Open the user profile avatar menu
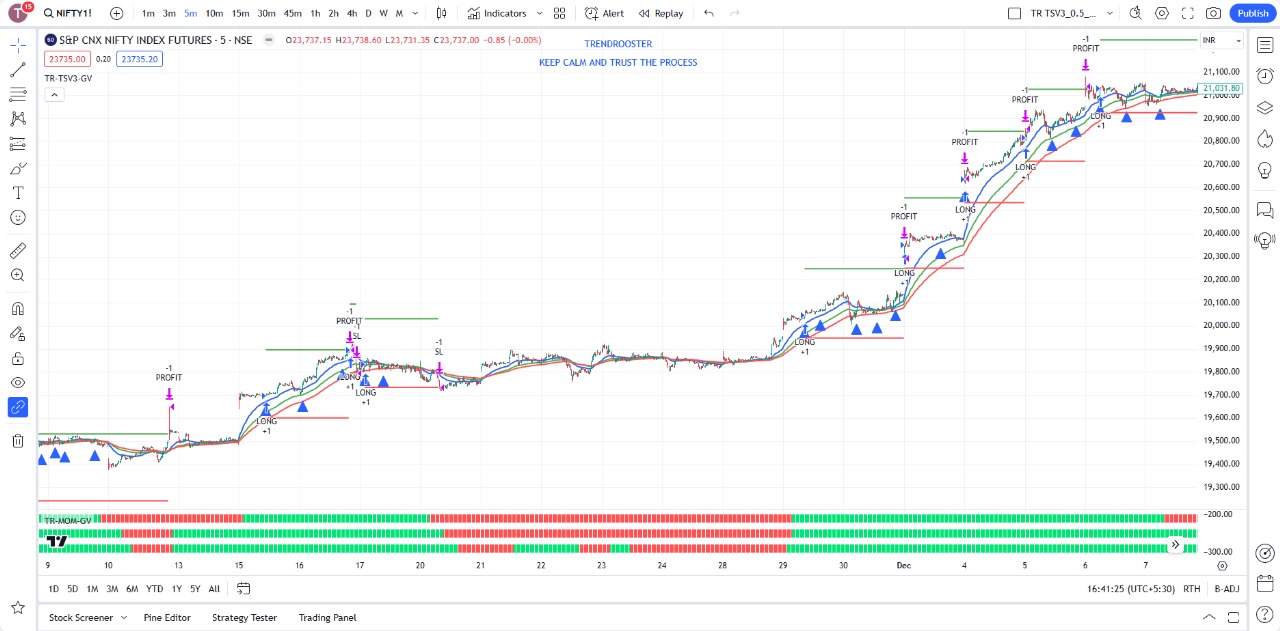This screenshot has width=1280, height=631. tap(18, 13)
